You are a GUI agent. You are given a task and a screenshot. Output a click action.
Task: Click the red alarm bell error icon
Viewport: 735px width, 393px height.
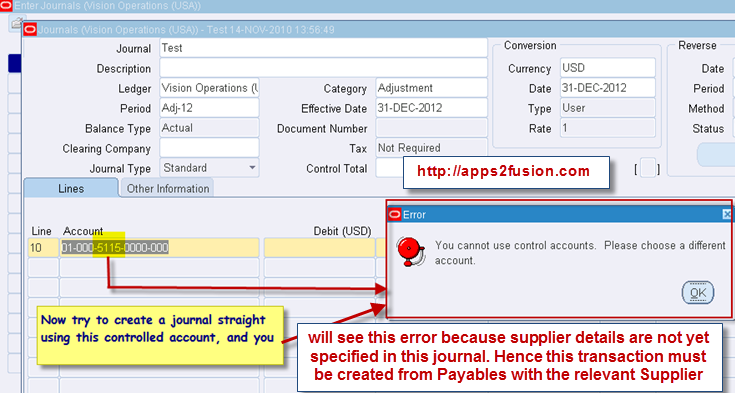[410, 252]
